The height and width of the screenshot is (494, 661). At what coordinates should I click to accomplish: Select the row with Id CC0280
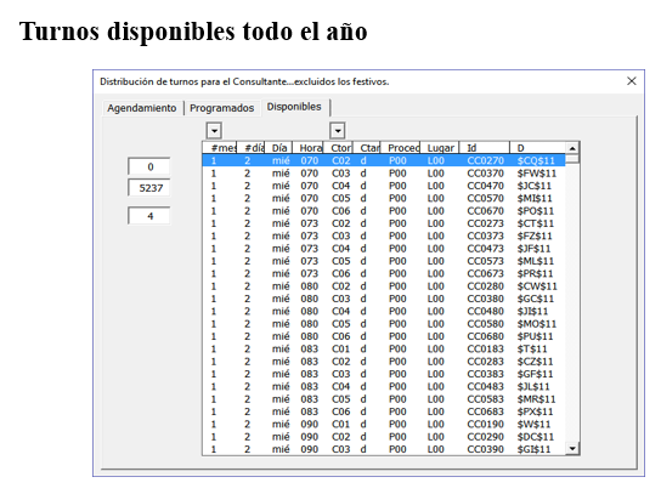pos(384,286)
